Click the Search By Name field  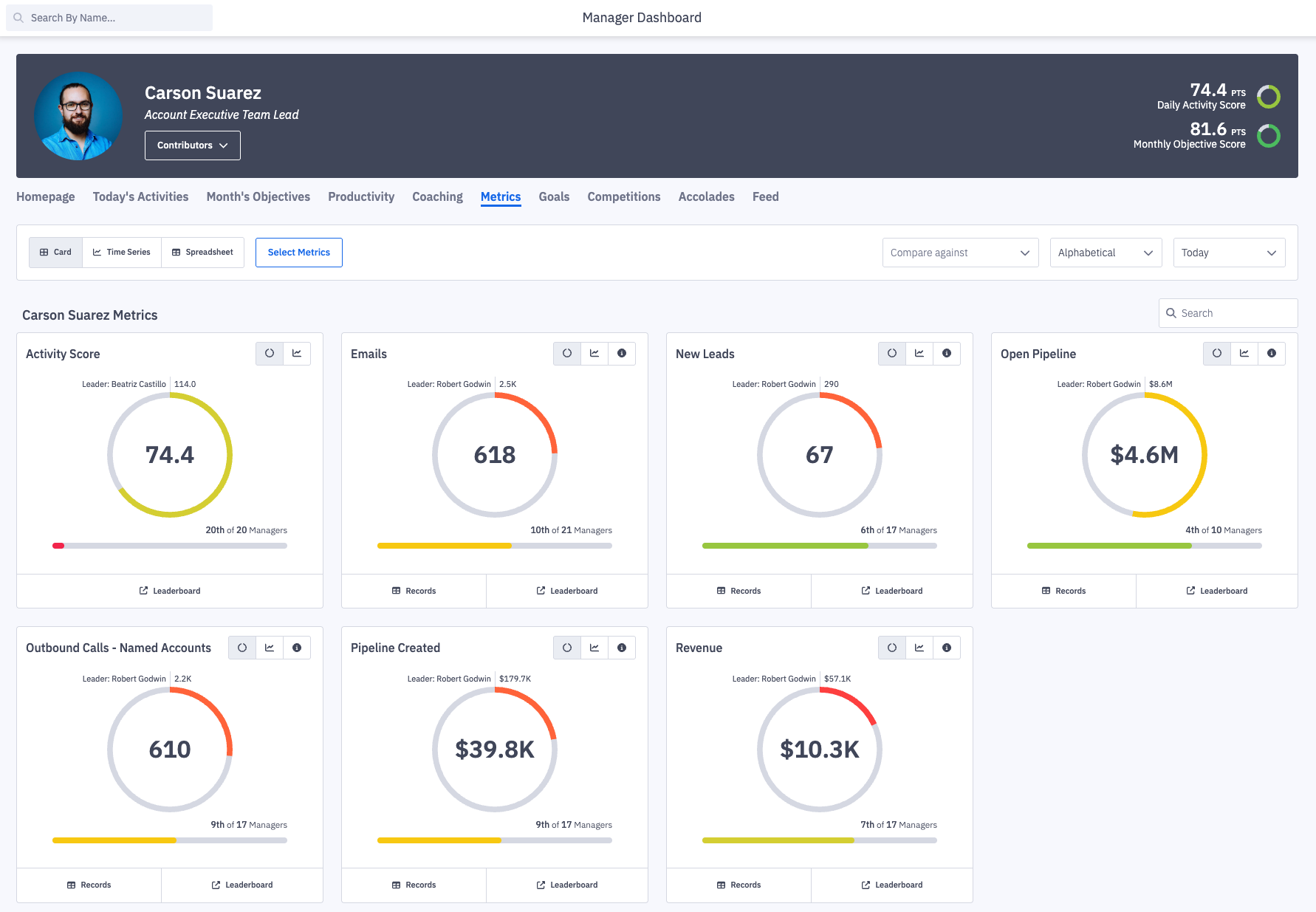coord(109,18)
